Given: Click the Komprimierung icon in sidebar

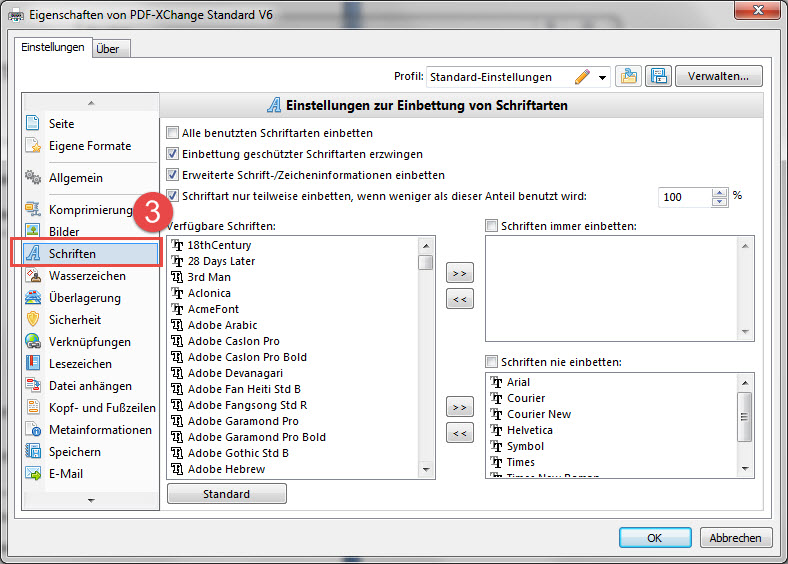Looking at the screenshot, I should pos(33,209).
